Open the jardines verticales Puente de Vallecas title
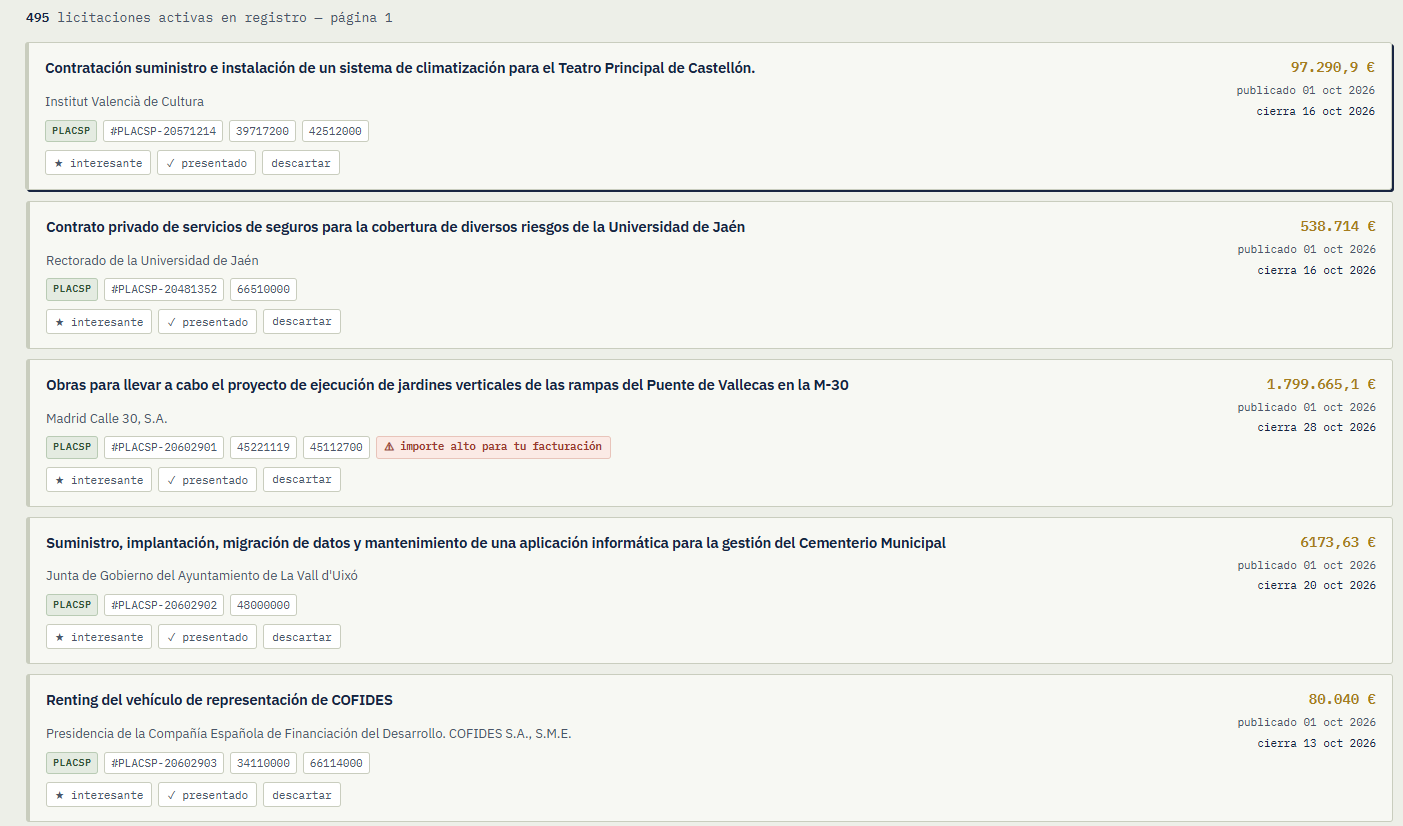1403x826 pixels. (447, 385)
